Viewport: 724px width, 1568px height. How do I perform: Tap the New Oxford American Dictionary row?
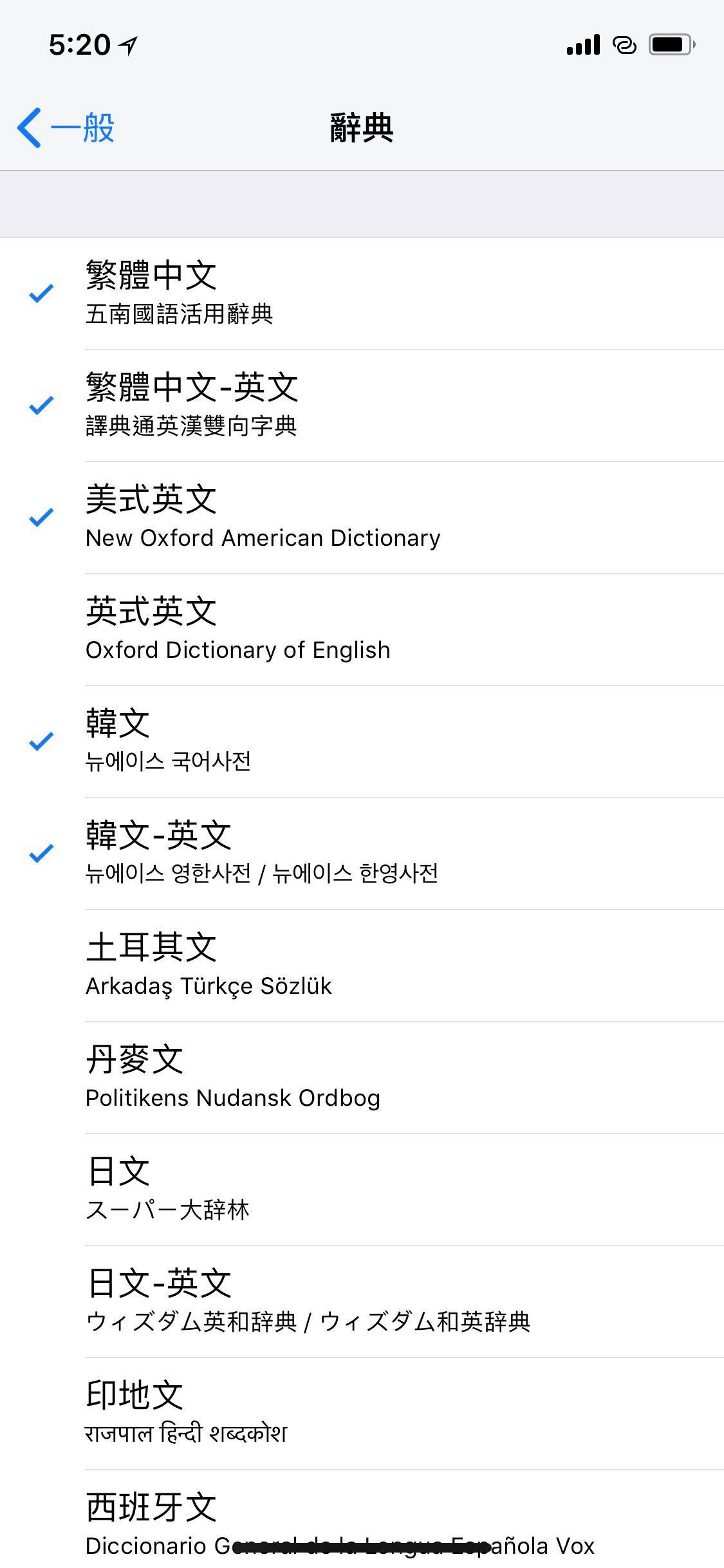(x=362, y=518)
